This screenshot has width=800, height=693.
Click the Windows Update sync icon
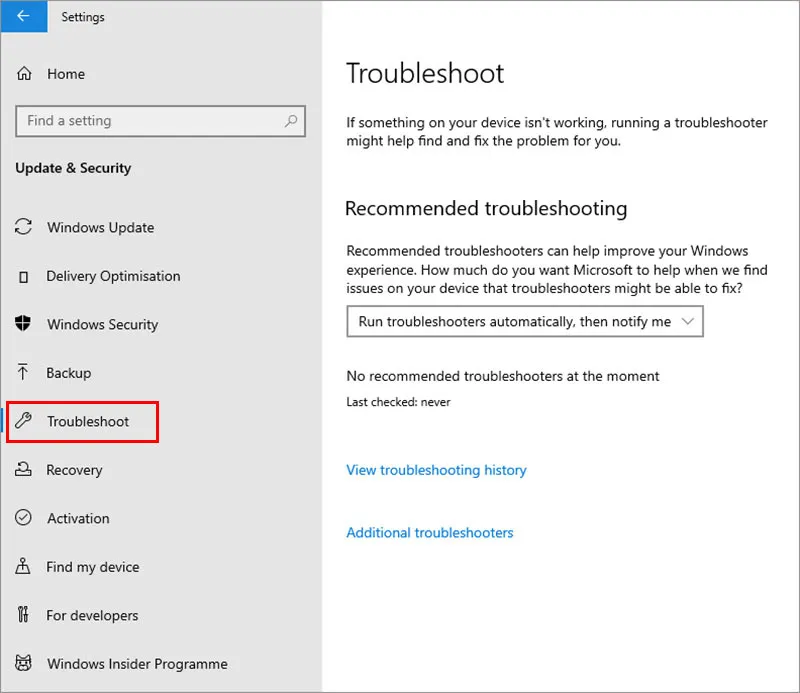click(x=23, y=227)
